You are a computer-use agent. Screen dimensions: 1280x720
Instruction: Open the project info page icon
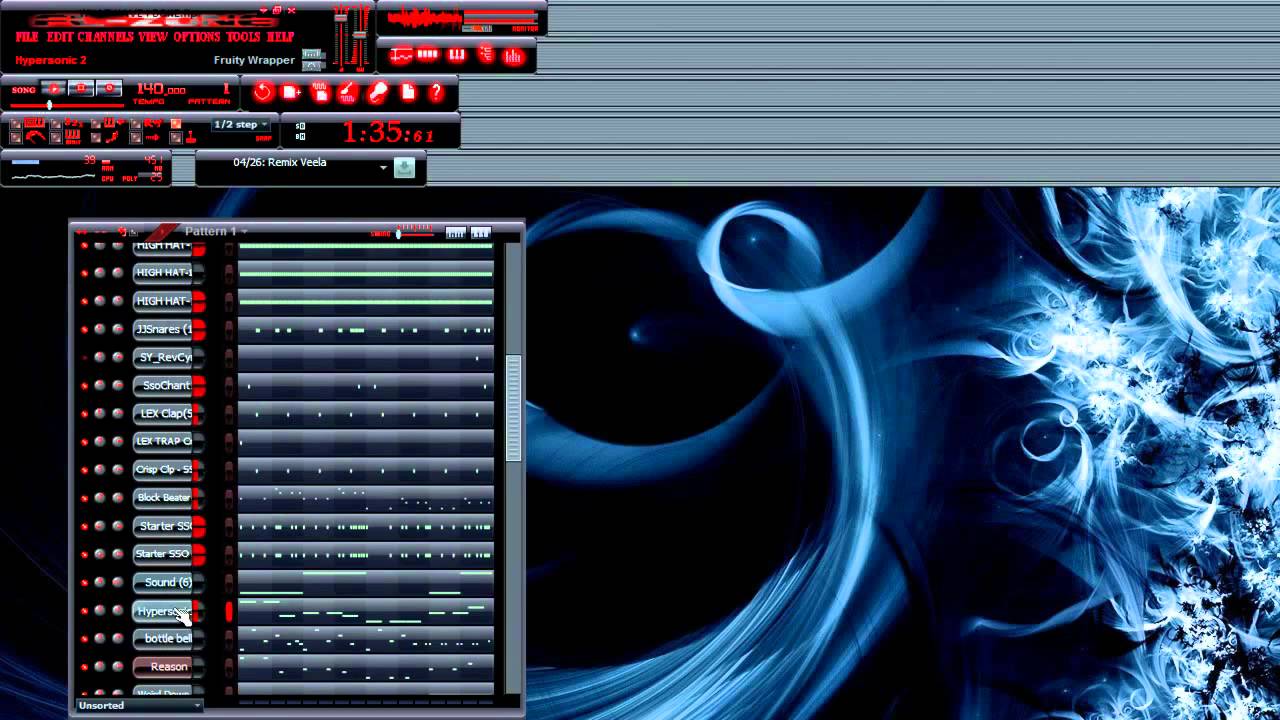[407, 93]
